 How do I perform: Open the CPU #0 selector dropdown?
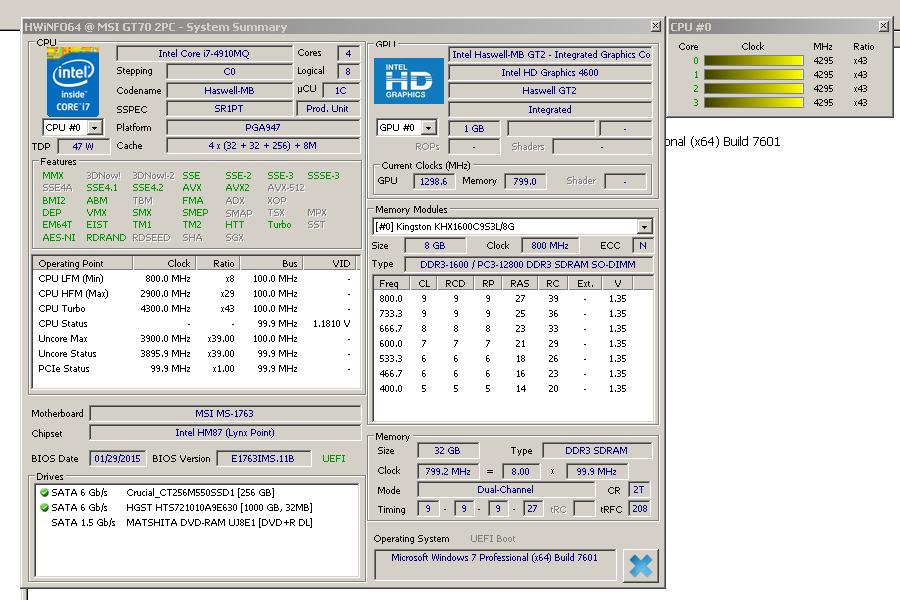(x=95, y=127)
